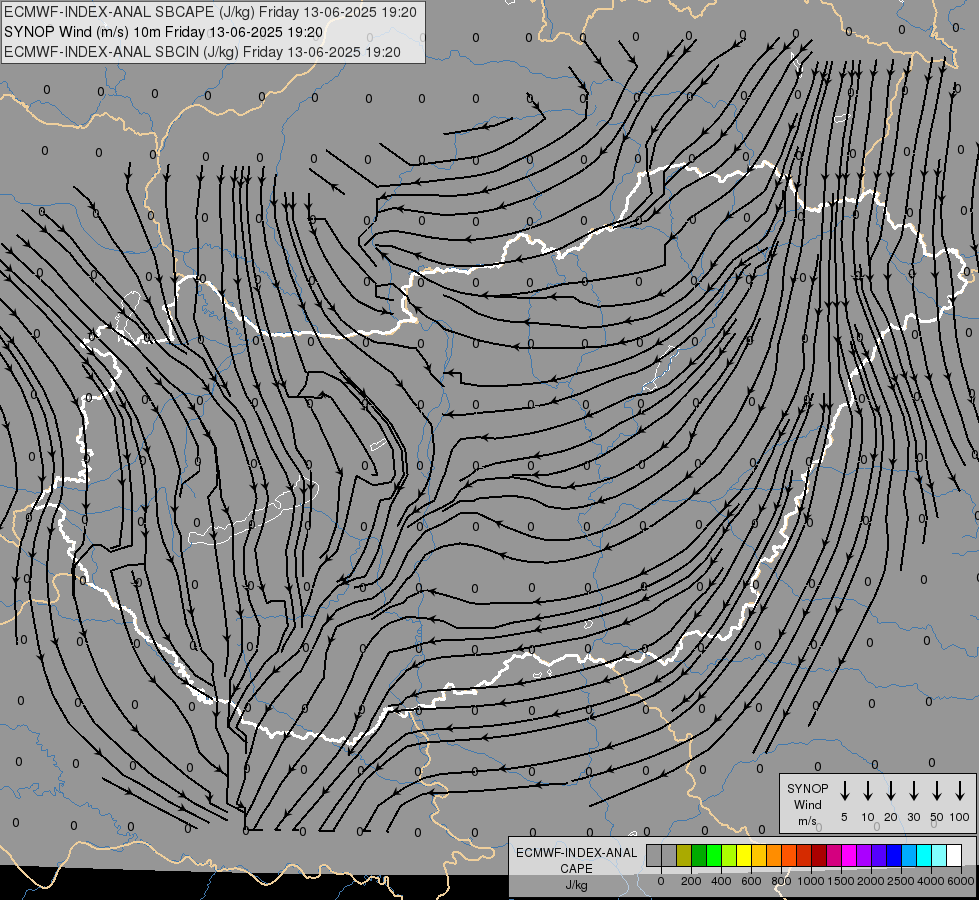Click the 4000 tick label on the CAPE scale

(x=931, y=881)
